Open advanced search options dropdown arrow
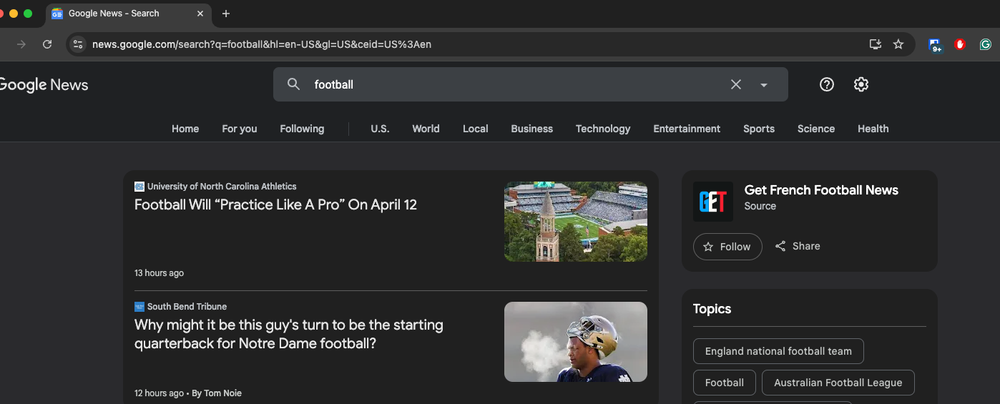 tap(764, 85)
